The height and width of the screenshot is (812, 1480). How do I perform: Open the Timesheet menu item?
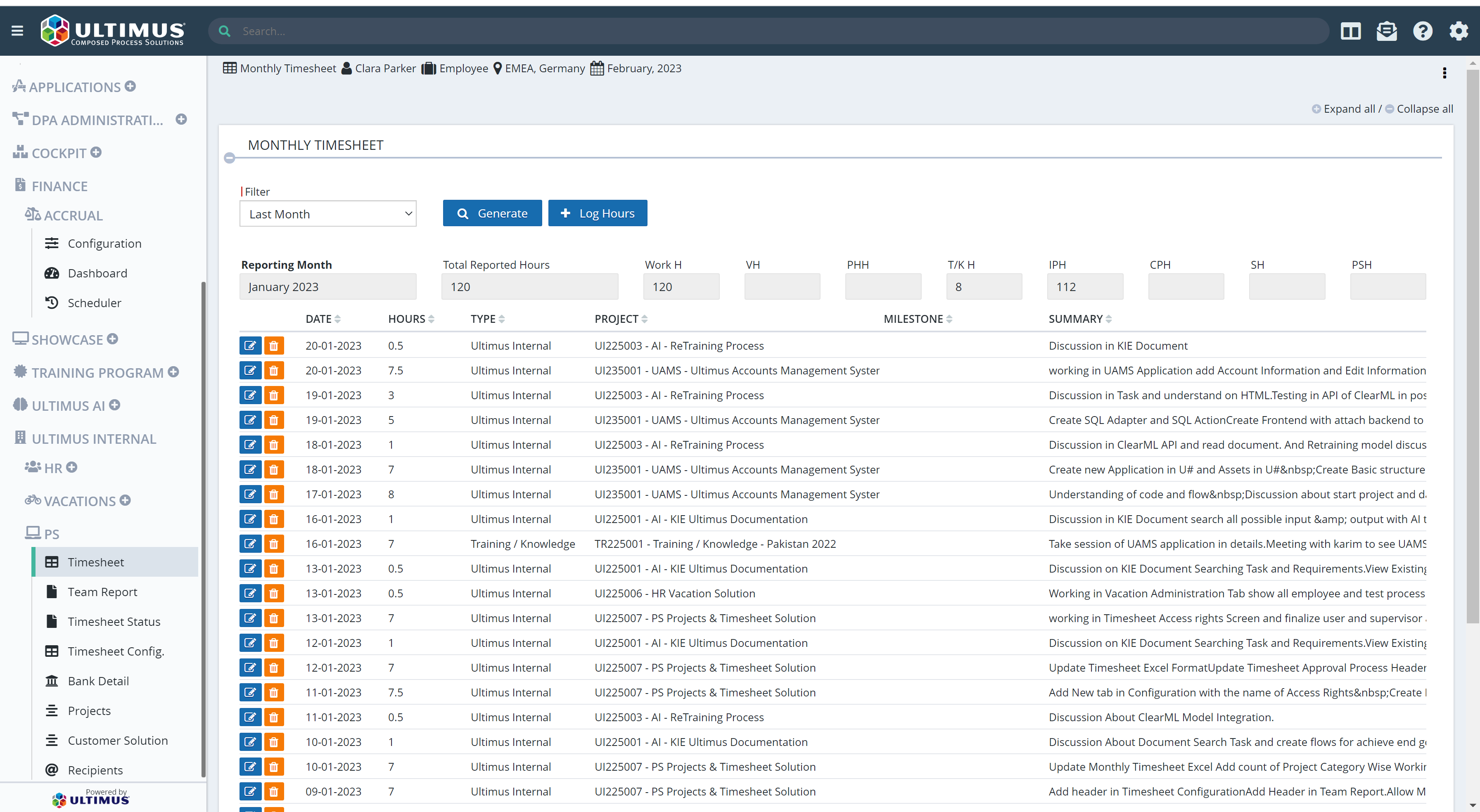[115, 562]
